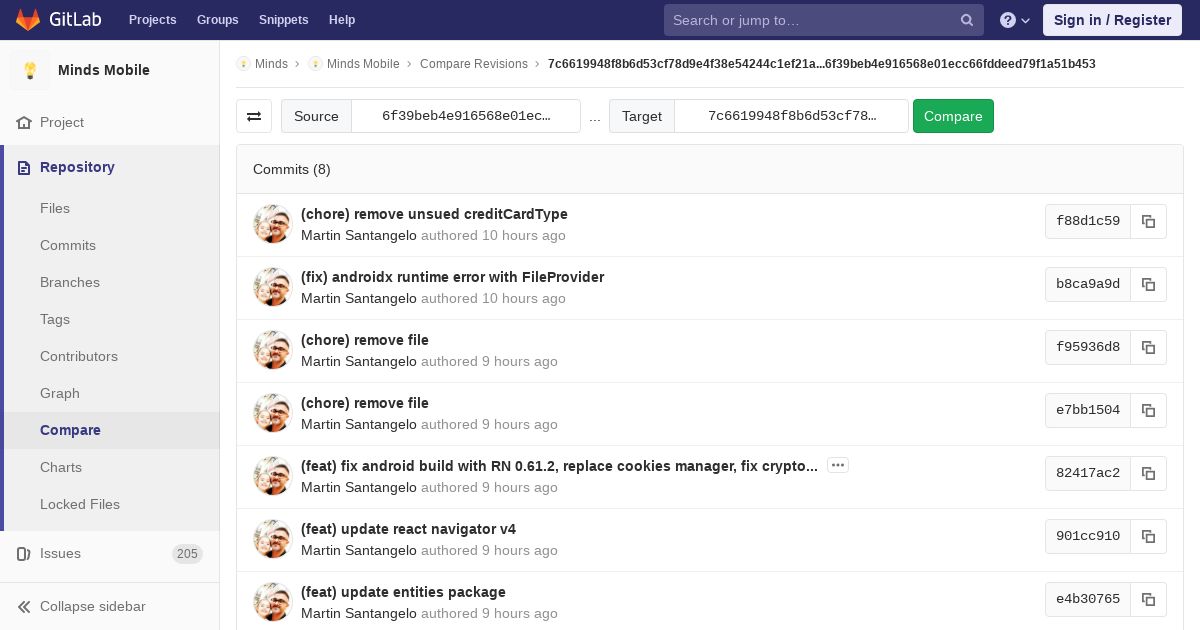Screen dimensions: 1200x630
Task: Swap source and target revisions
Action: coord(254,116)
